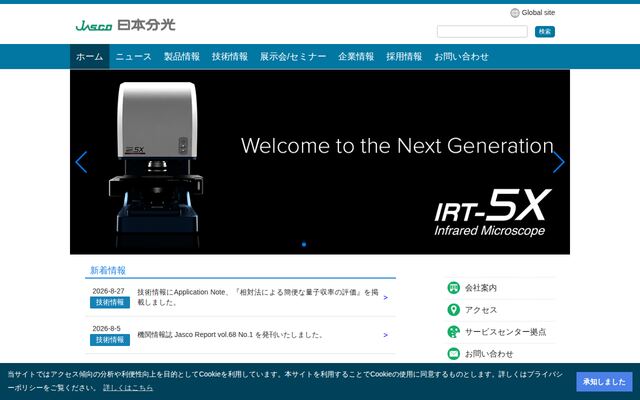Open the 展示会/セミナー menu item

293,56
